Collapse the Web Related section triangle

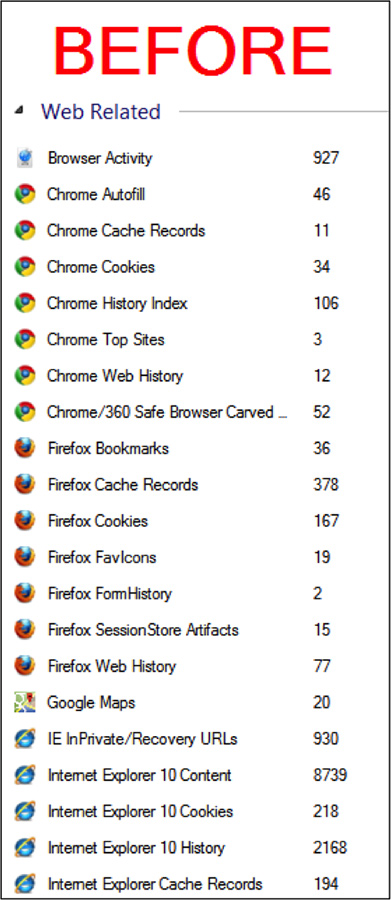coord(20,111)
